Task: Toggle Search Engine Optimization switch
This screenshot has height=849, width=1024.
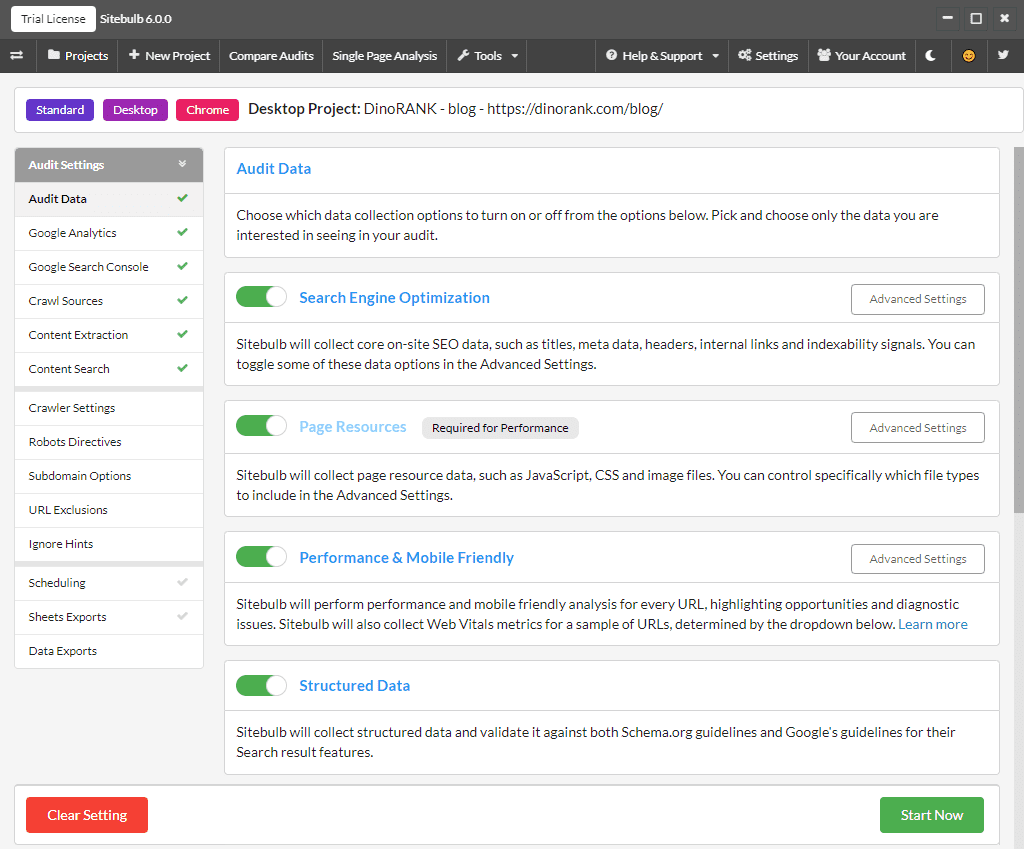Action: [261, 296]
